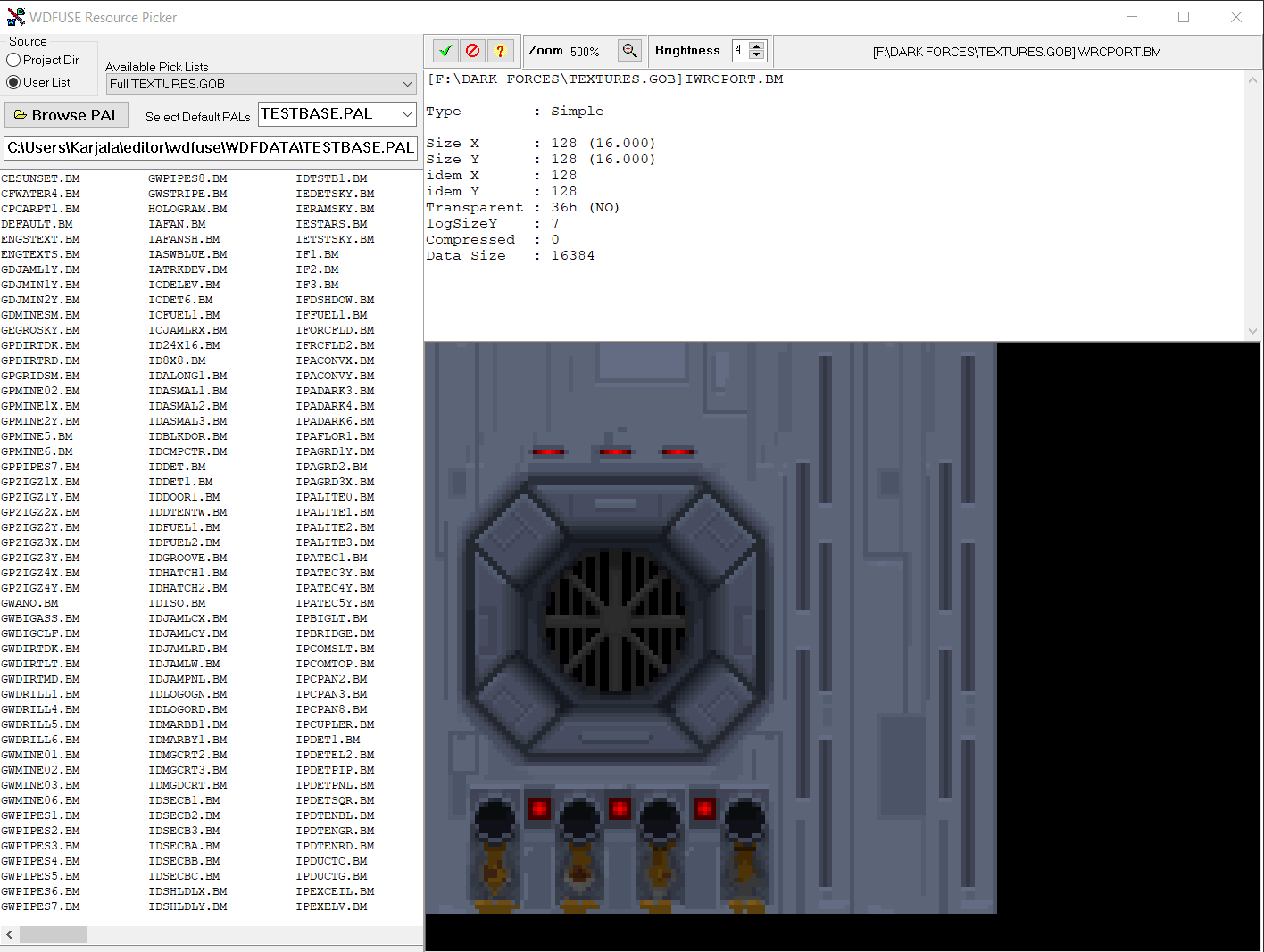Increase brightness with the up stepper arrow

[x=757, y=46]
